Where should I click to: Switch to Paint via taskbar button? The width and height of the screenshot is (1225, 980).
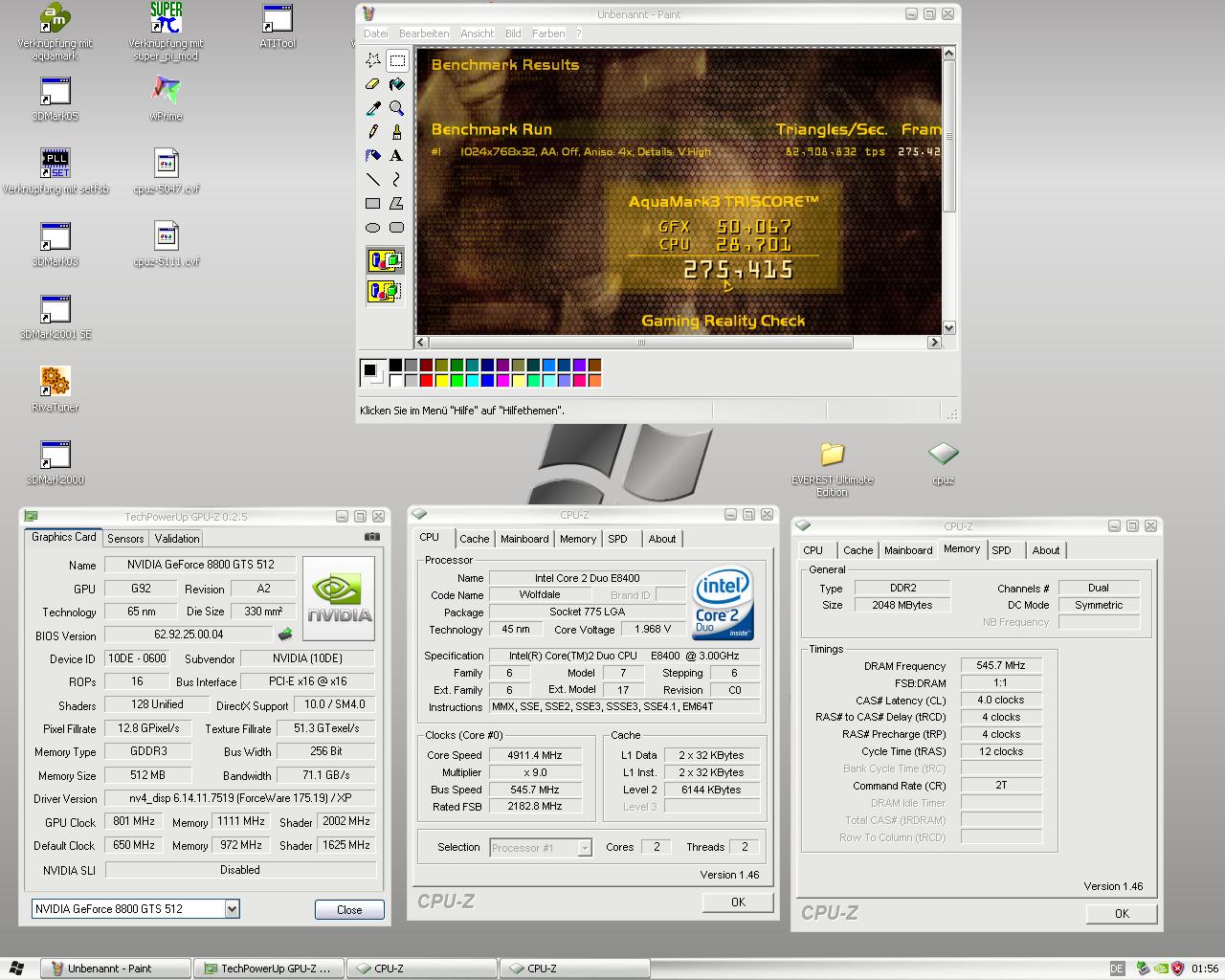tap(115, 969)
